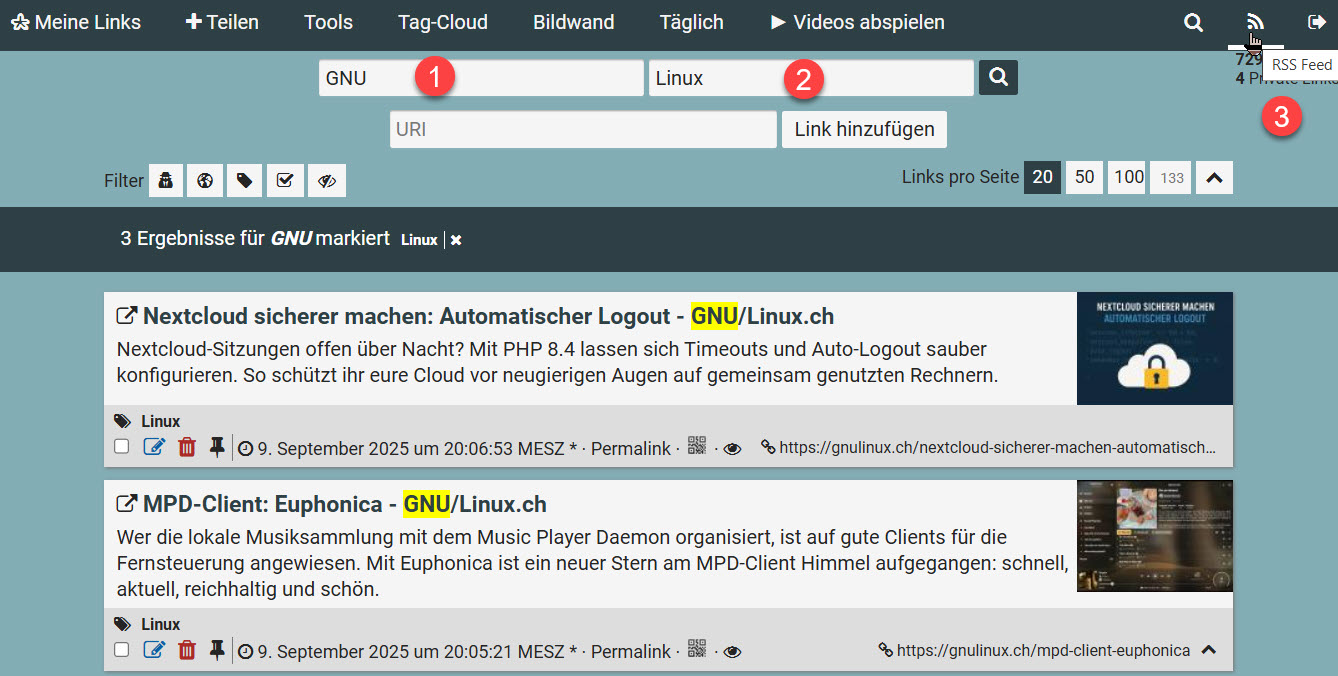Open the Tag-Cloud menu item

pyautogui.click(x=442, y=22)
